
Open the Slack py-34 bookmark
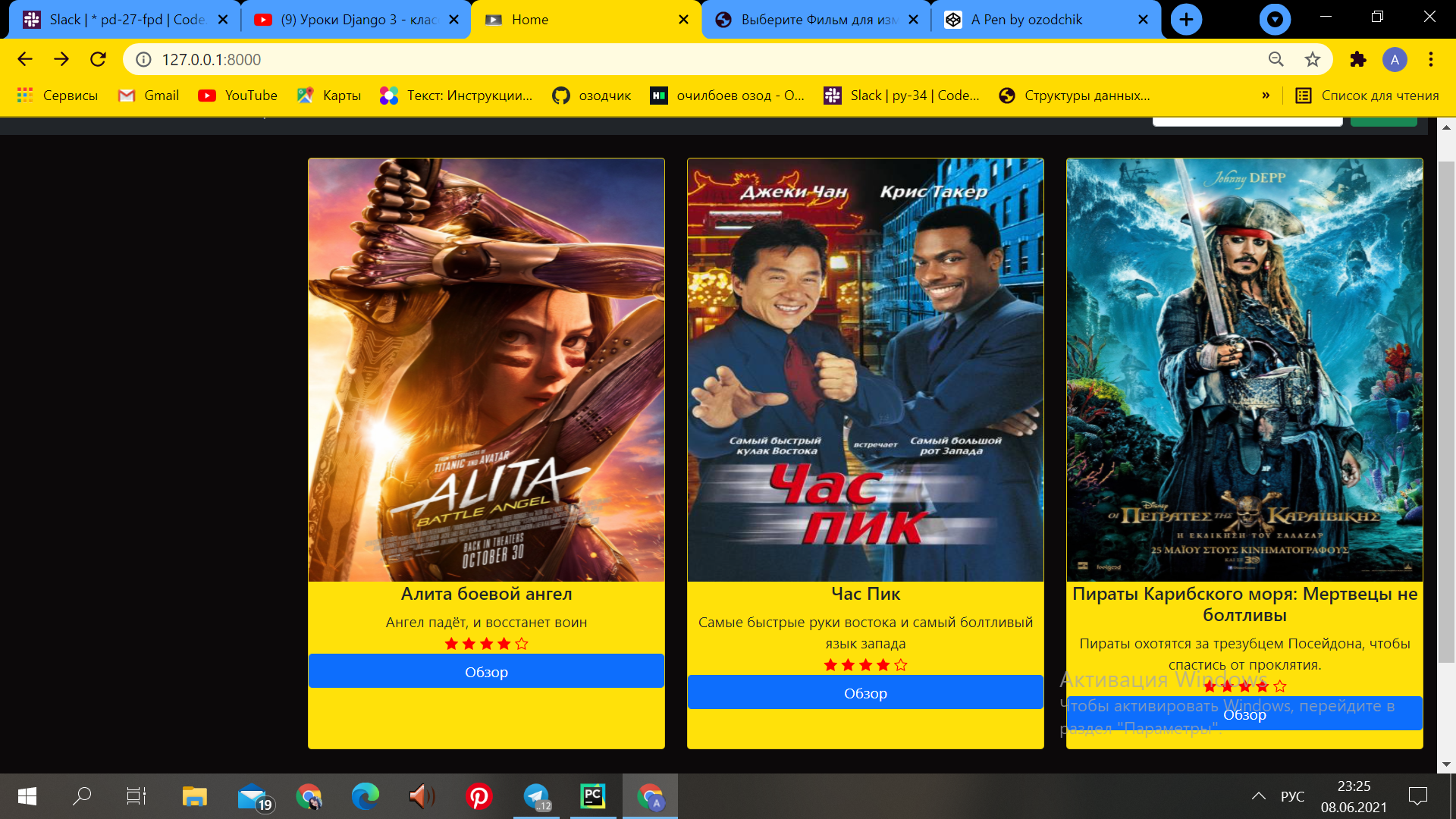point(902,96)
